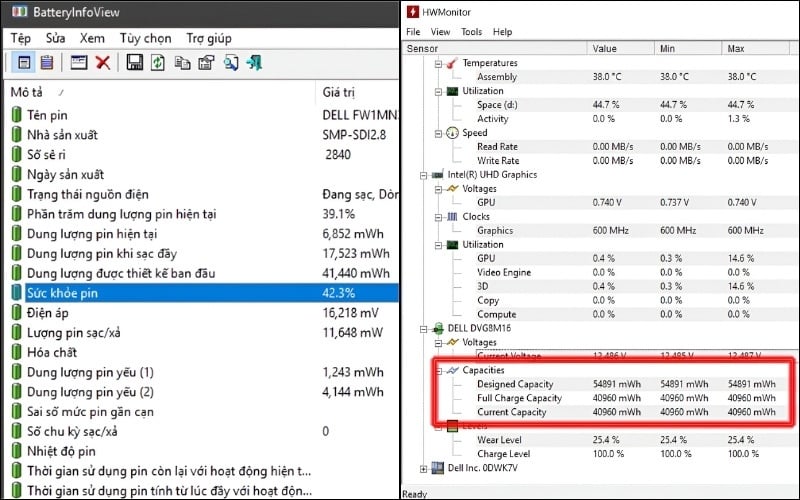Expand the Dell Inc. 0DWK7V node
The width and height of the screenshot is (800, 500).
(424, 467)
